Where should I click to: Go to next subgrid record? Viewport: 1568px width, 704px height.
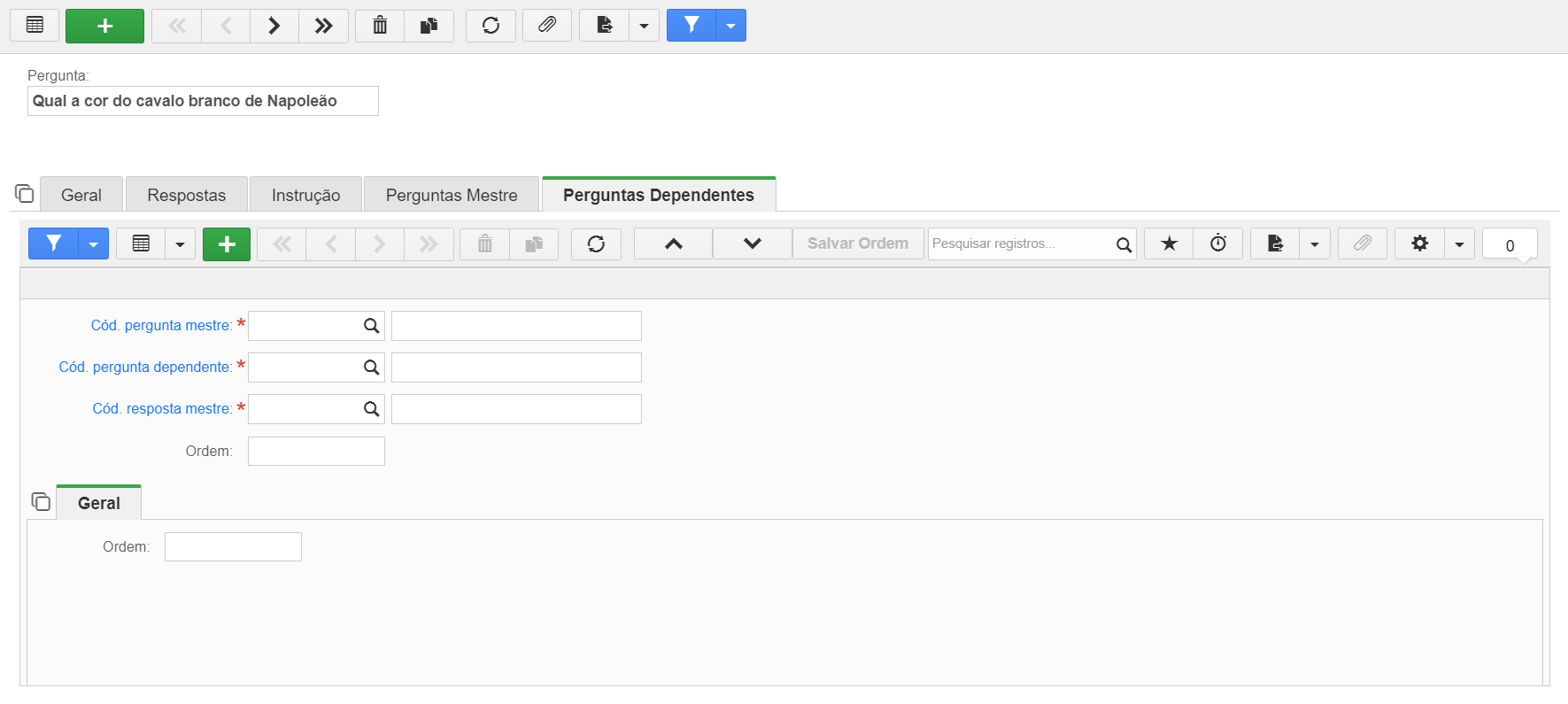click(x=380, y=244)
